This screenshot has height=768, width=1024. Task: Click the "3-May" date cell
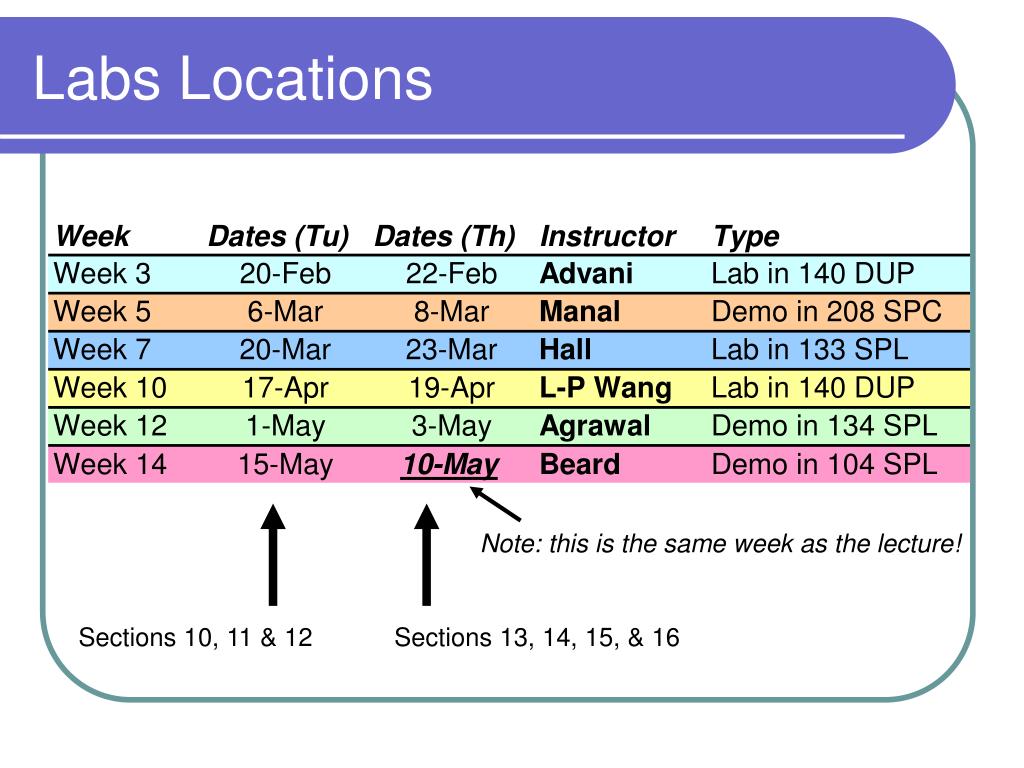[x=451, y=426]
